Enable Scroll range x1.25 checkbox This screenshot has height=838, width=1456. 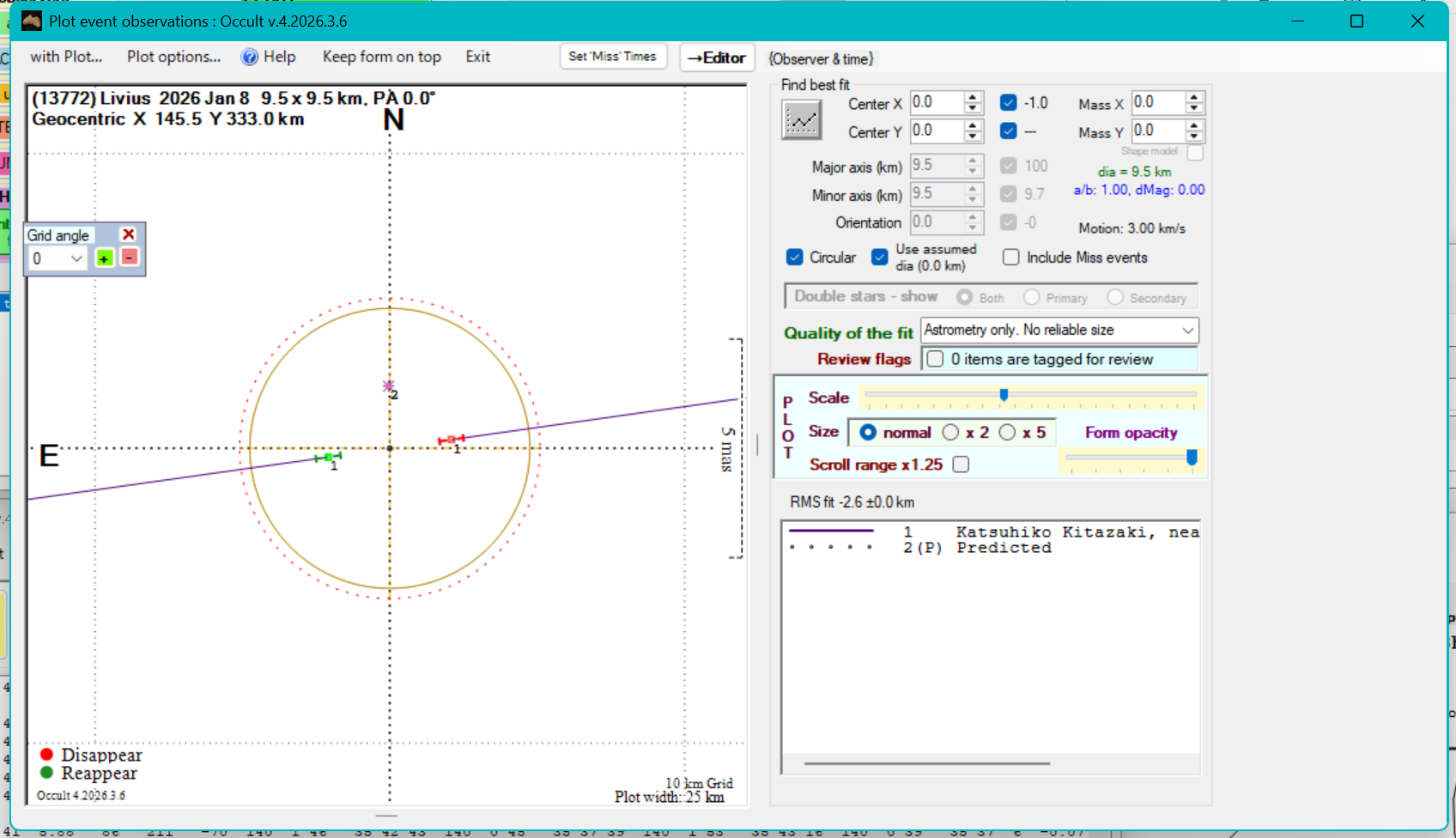[962, 465]
